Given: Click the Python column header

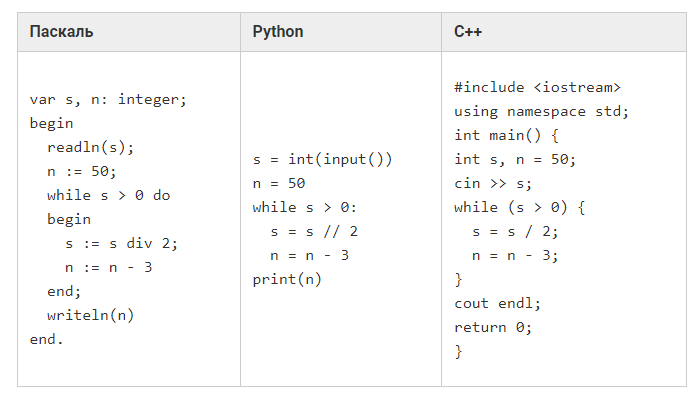Looking at the screenshot, I should 278,32.
